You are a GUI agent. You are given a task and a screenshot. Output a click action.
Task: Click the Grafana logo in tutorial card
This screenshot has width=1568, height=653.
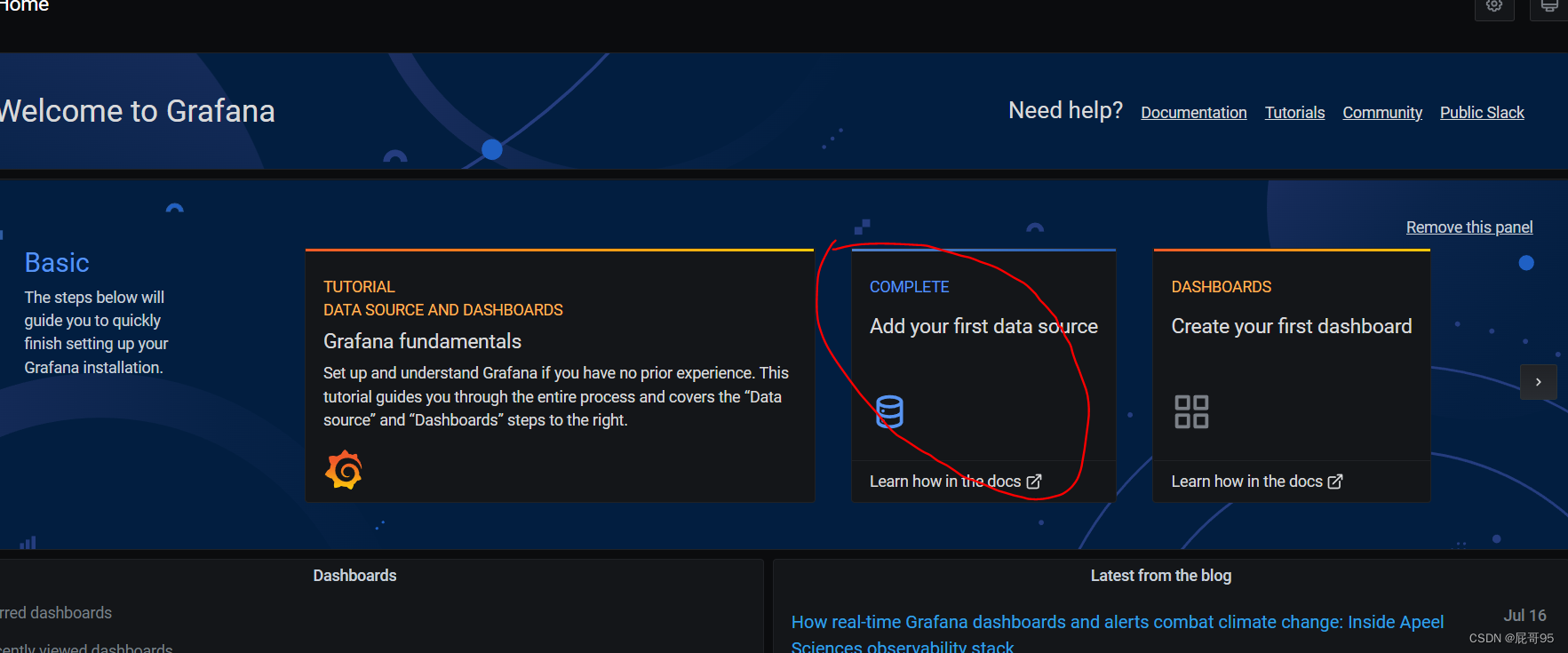click(x=344, y=470)
